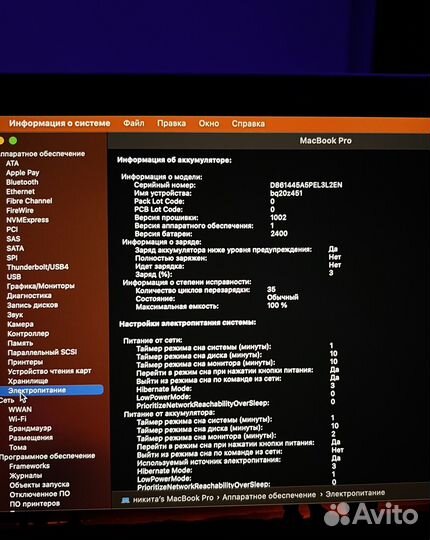This screenshot has width=430, height=540.
Task: Select Камера in the sidebar
Action: 20,324
